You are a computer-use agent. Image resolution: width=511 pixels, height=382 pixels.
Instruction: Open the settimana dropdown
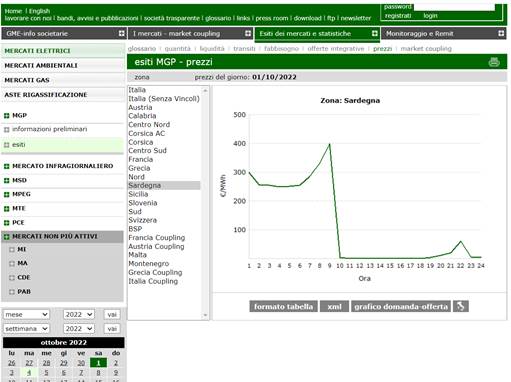[26, 329]
